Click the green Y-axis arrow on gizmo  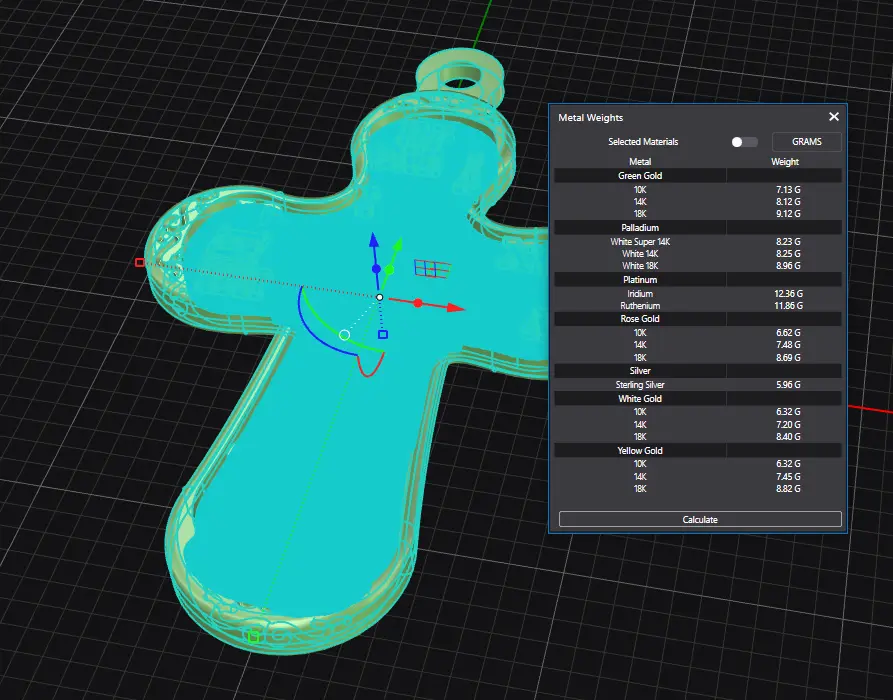pos(397,246)
